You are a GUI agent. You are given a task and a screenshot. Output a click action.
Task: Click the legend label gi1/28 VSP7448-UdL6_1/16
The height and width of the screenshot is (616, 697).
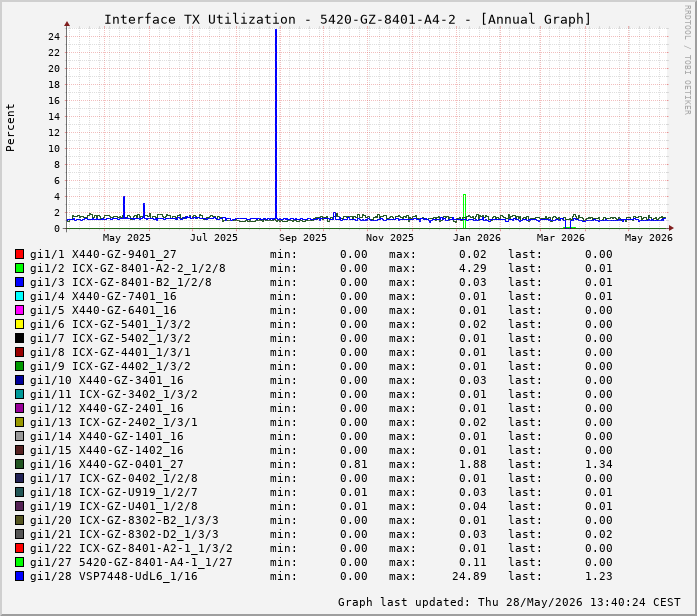pyautogui.click(x=114, y=576)
